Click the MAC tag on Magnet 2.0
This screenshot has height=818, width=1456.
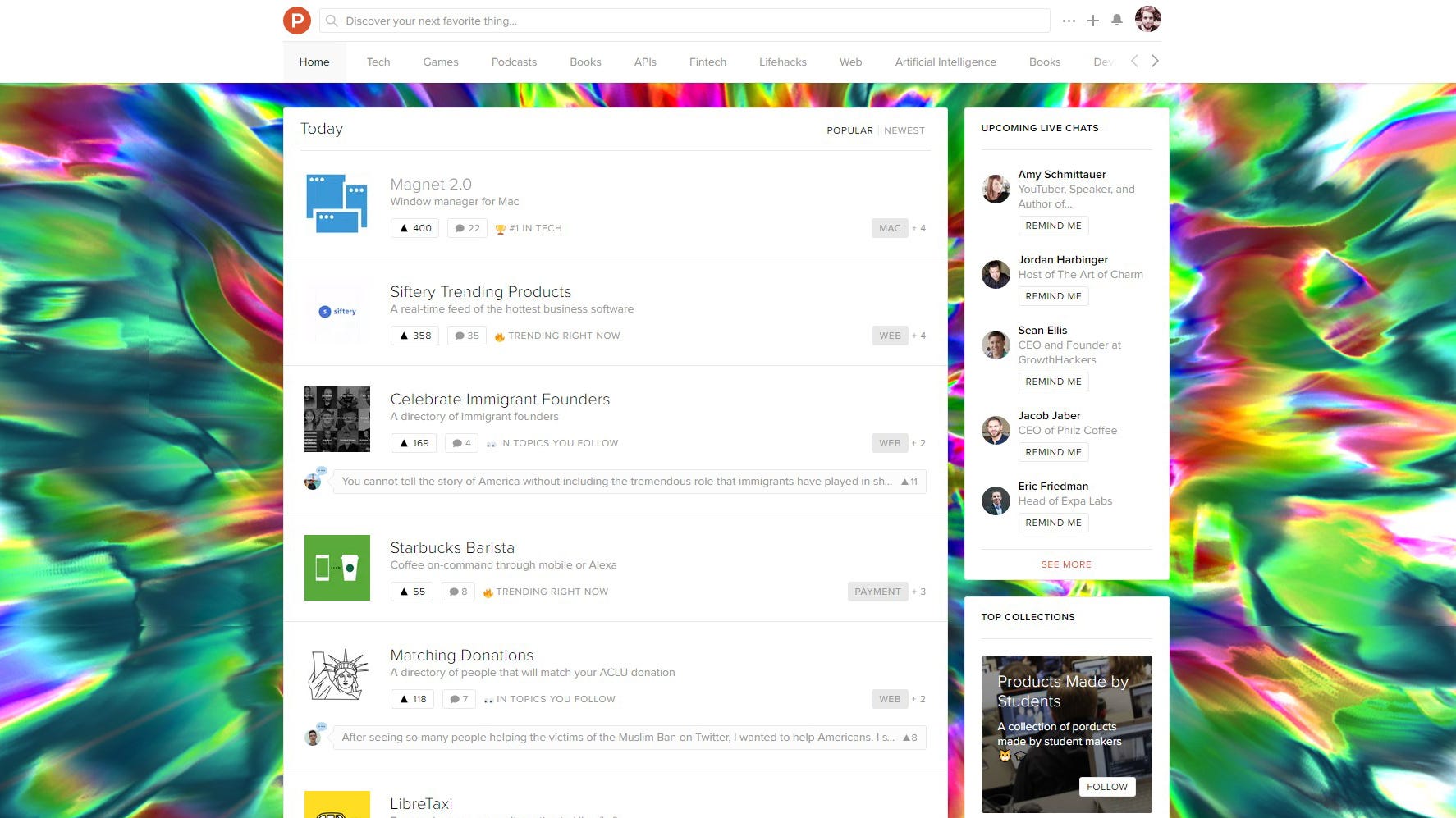(x=890, y=228)
